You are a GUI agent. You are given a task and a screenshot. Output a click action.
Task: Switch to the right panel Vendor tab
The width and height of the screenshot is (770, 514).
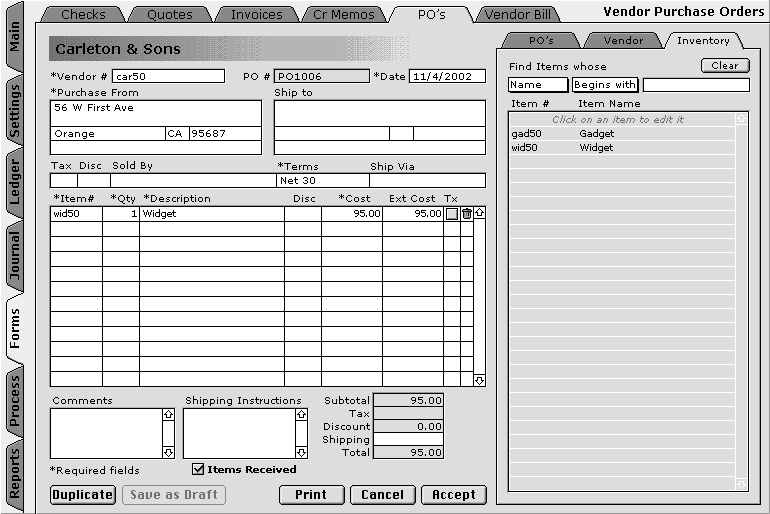(623, 41)
